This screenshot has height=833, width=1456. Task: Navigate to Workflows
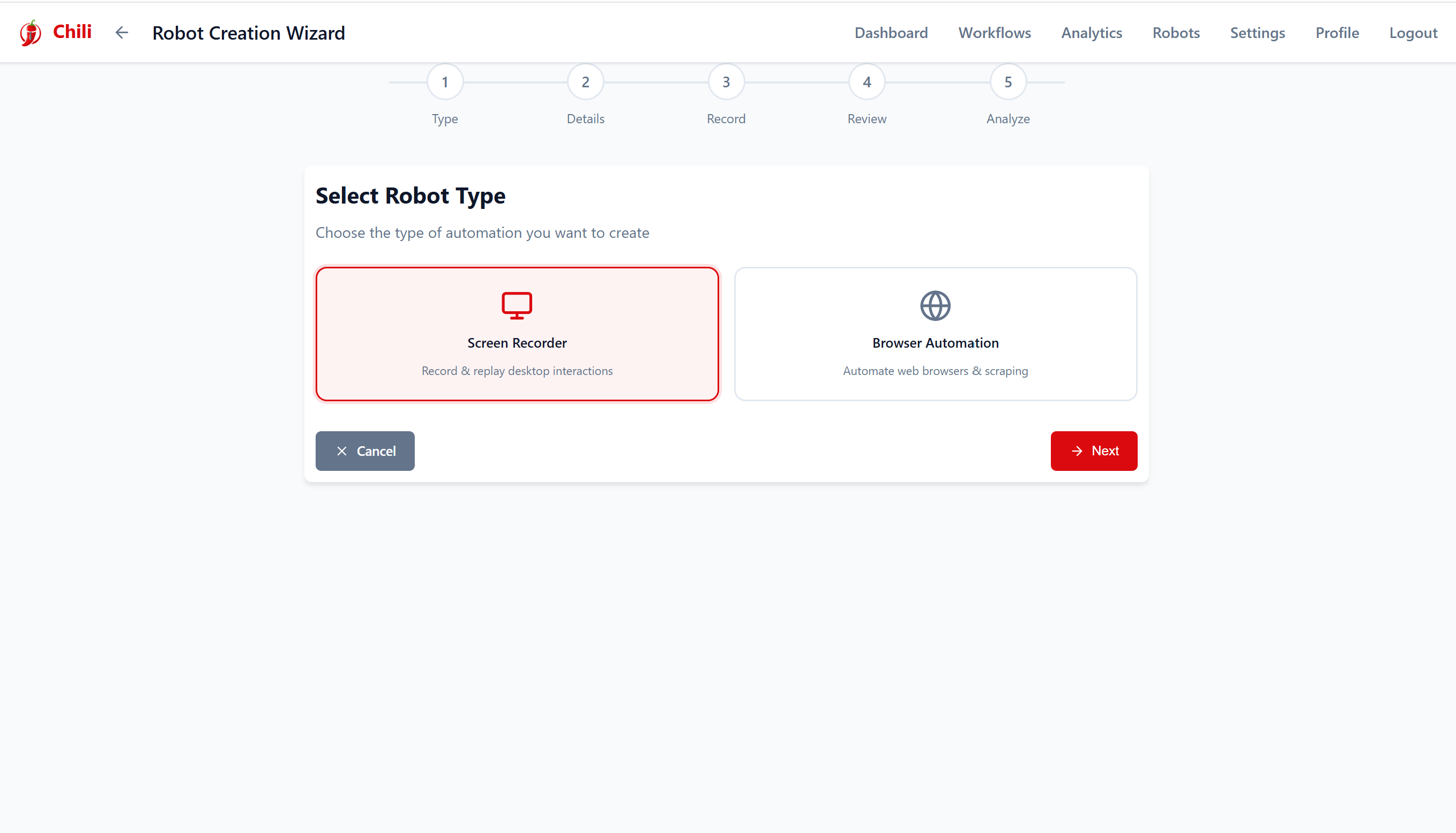pyautogui.click(x=995, y=33)
